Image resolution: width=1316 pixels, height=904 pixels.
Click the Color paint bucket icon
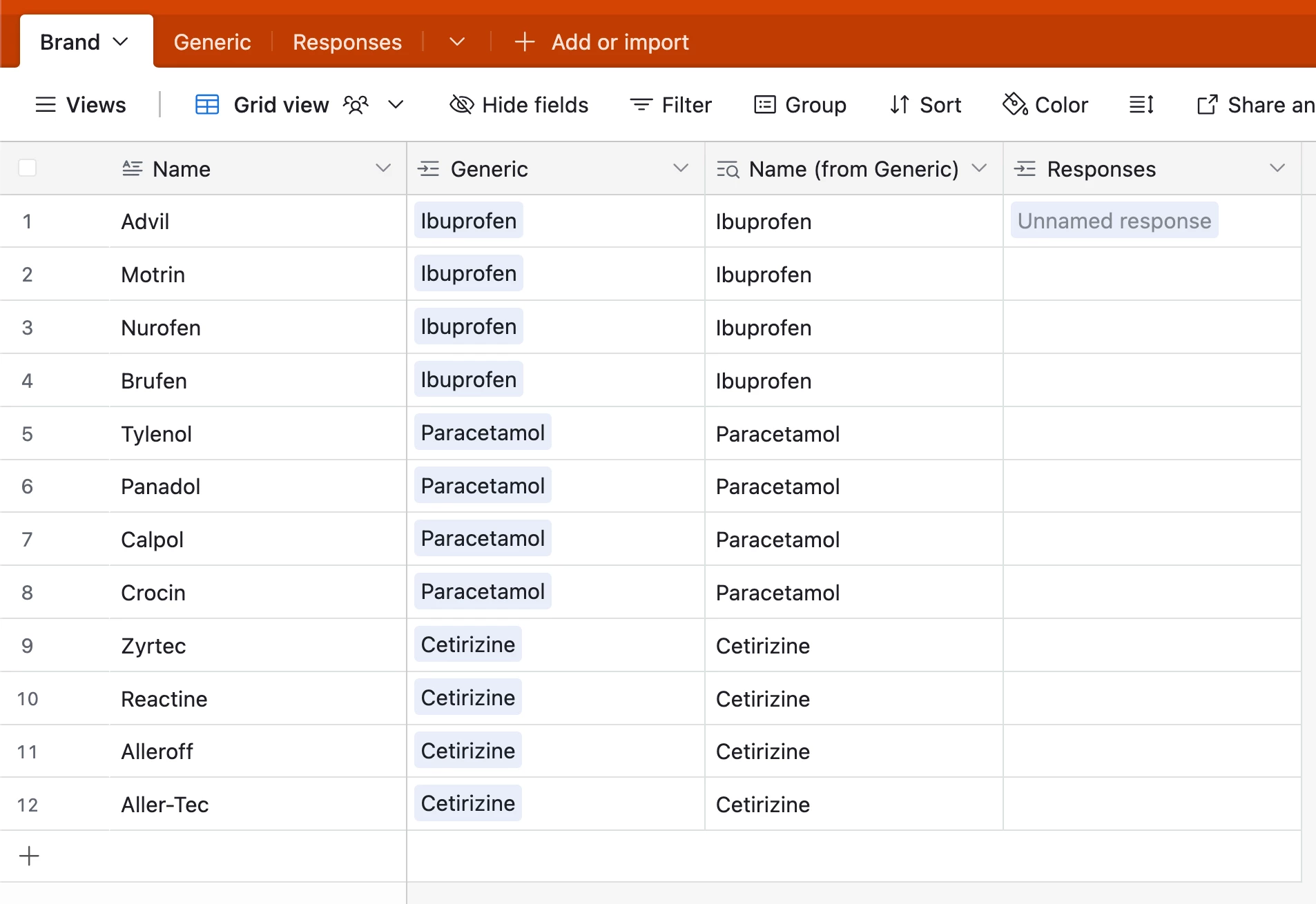pyautogui.click(x=1015, y=104)
